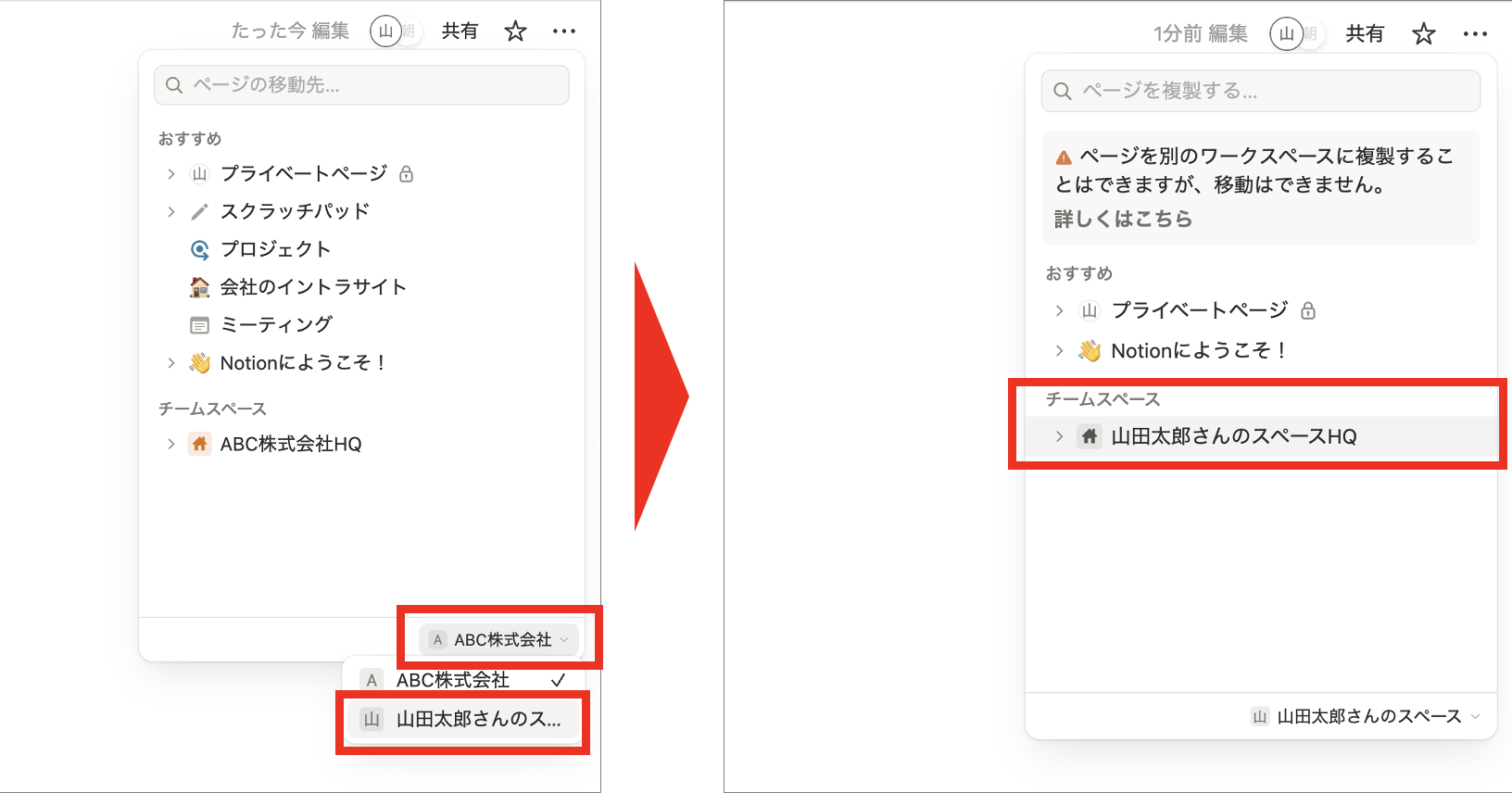Open the three-dot menu in right window
The width and height of the screenshot is (1512, 793).
pos(1475,34)
